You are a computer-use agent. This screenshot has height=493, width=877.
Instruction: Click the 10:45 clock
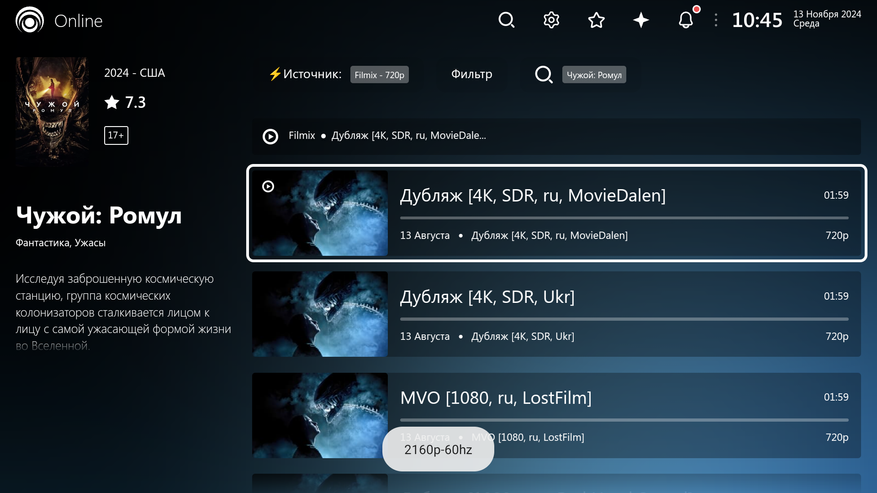pos(757,20)
